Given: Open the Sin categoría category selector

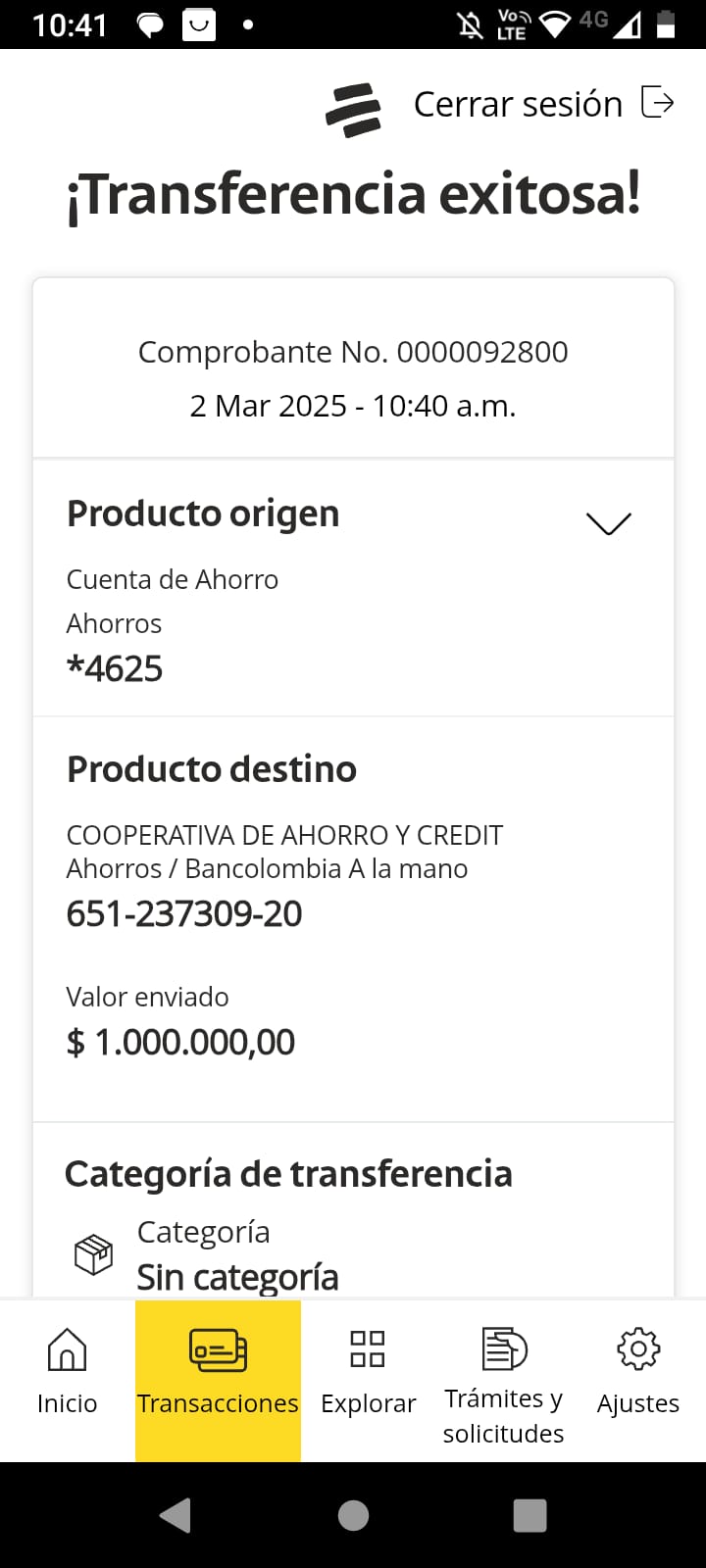Looking at the screenshot, I should click(x=237, y=1276).
